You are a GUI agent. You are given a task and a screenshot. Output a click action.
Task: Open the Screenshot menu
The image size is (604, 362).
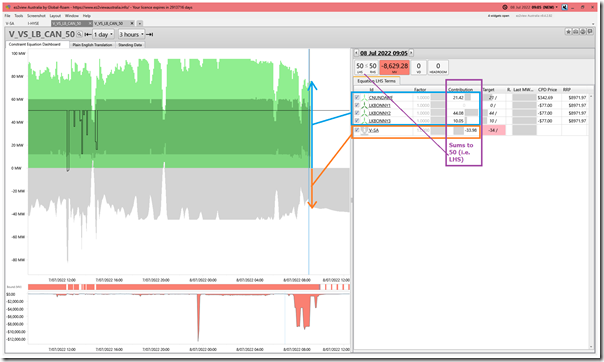pyautogui.click(x=37, y=16)
